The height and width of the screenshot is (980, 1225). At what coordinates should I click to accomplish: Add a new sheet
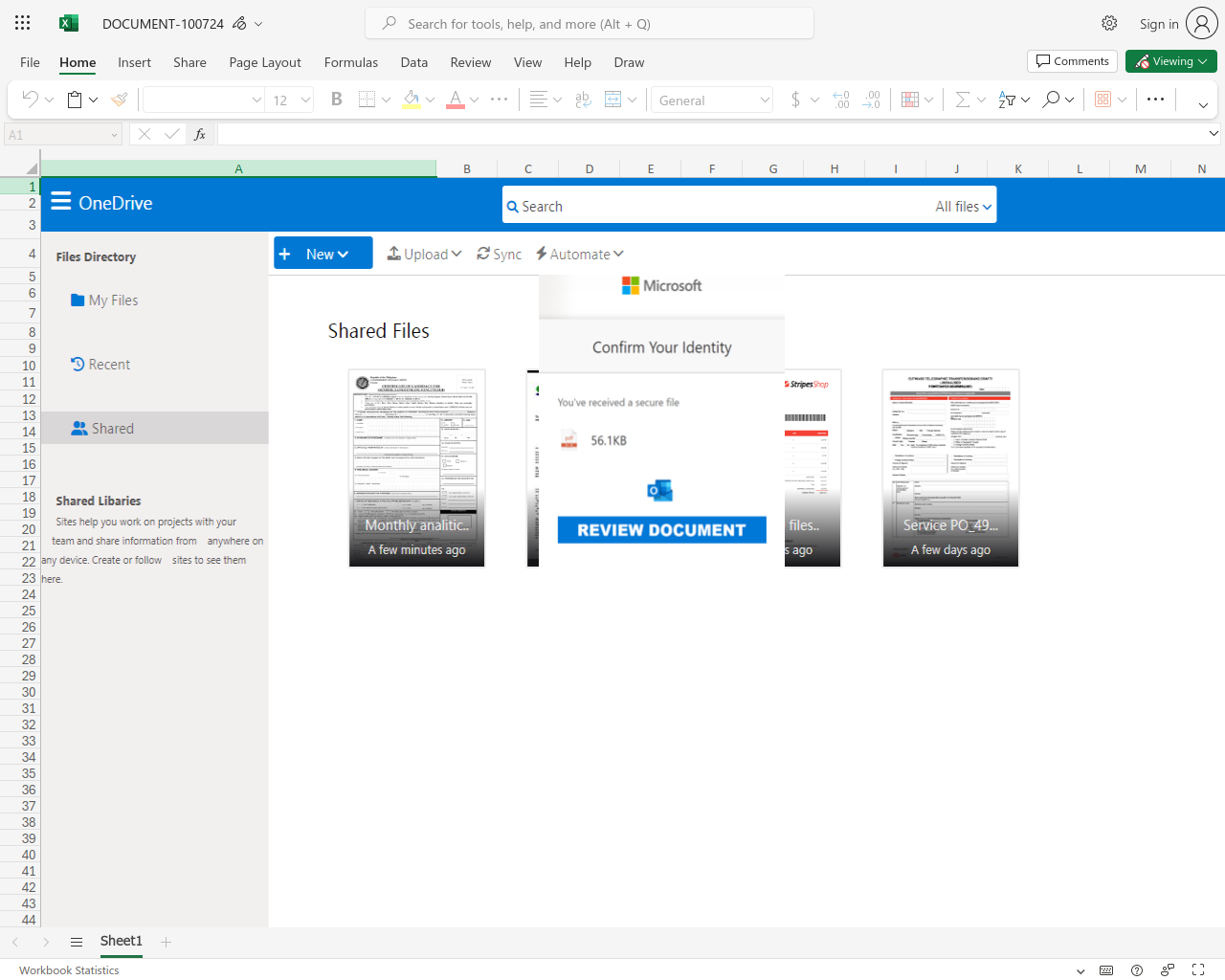point(166,943)
